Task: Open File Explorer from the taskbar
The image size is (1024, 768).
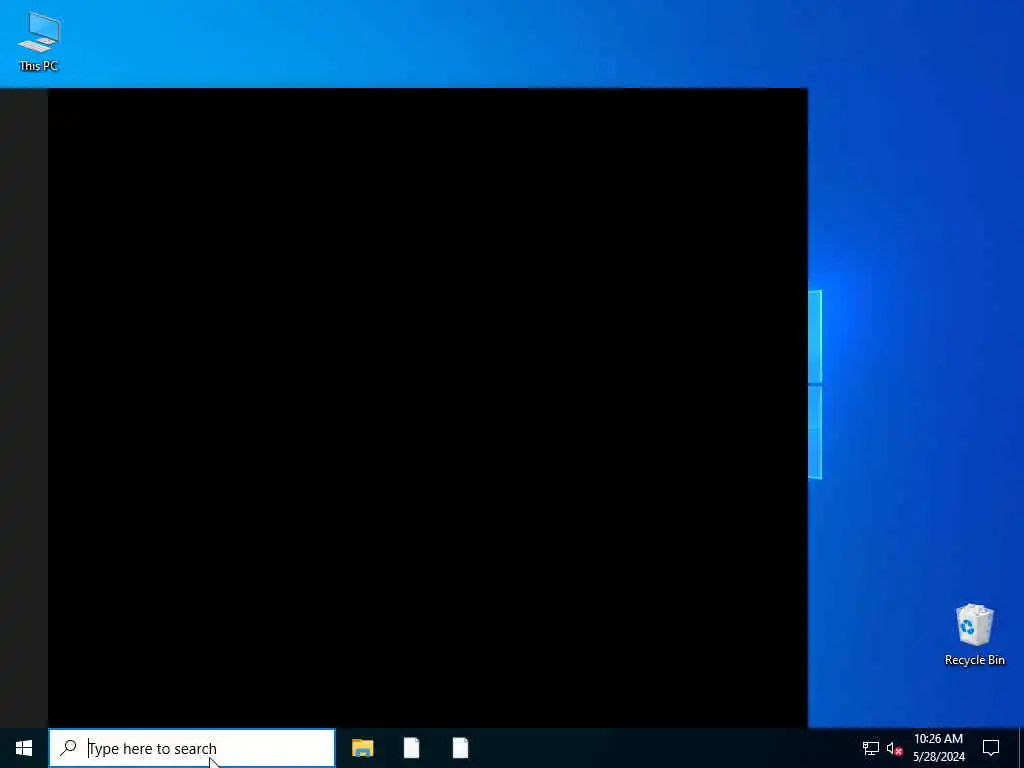Action: (x=362, y=748)
